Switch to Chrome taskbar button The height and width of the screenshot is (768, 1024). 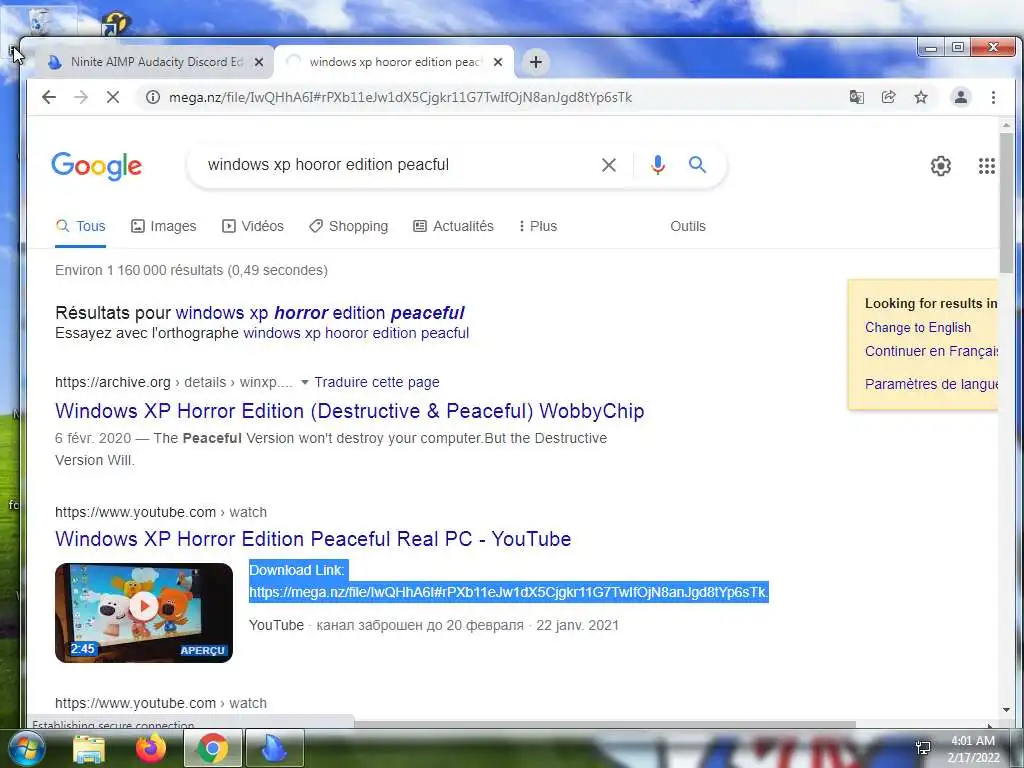[x=212, y=748]
